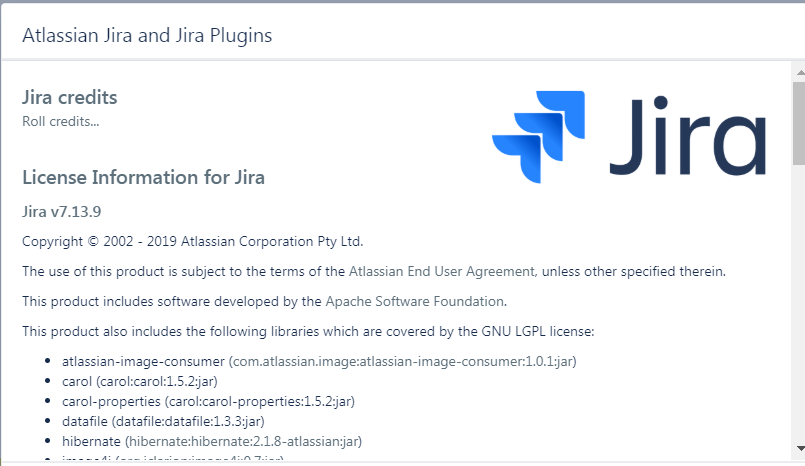This screenshot has height=466, width=805.
Task: Select the hibernate library entry
Action: click(x=212, y=441)
